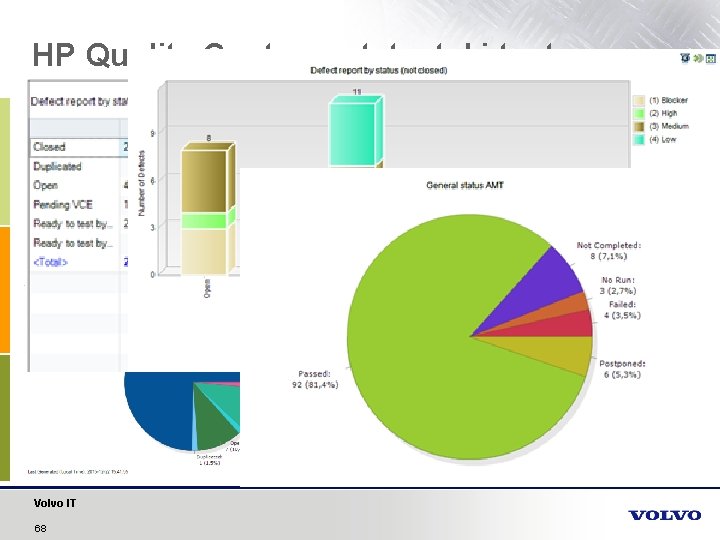
Task: Click the Medium legend color swatch
Action: pos(639,127)
